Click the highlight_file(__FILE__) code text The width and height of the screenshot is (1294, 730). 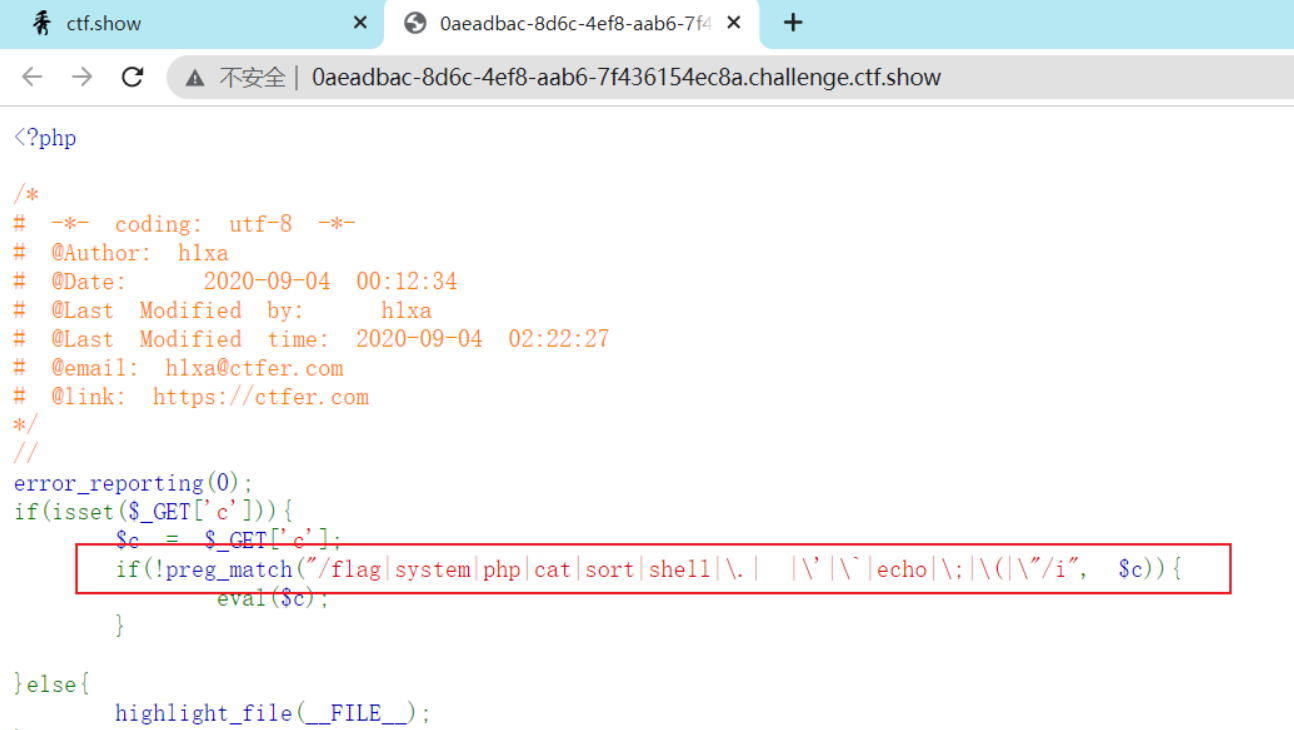click(271, 712)
